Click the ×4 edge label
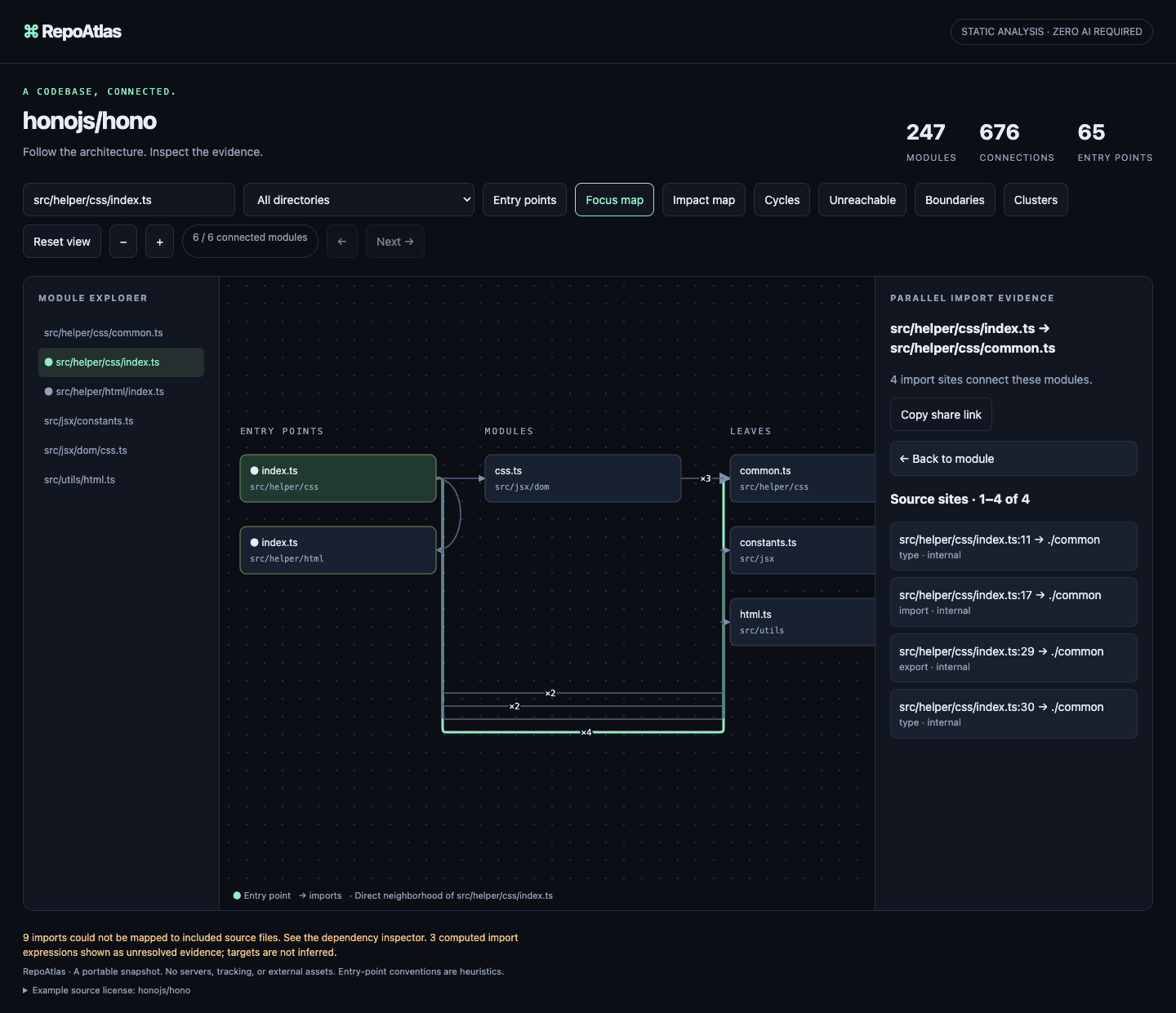The width and height of the screenshot is (1176, 1013). (x=586, y=732)
